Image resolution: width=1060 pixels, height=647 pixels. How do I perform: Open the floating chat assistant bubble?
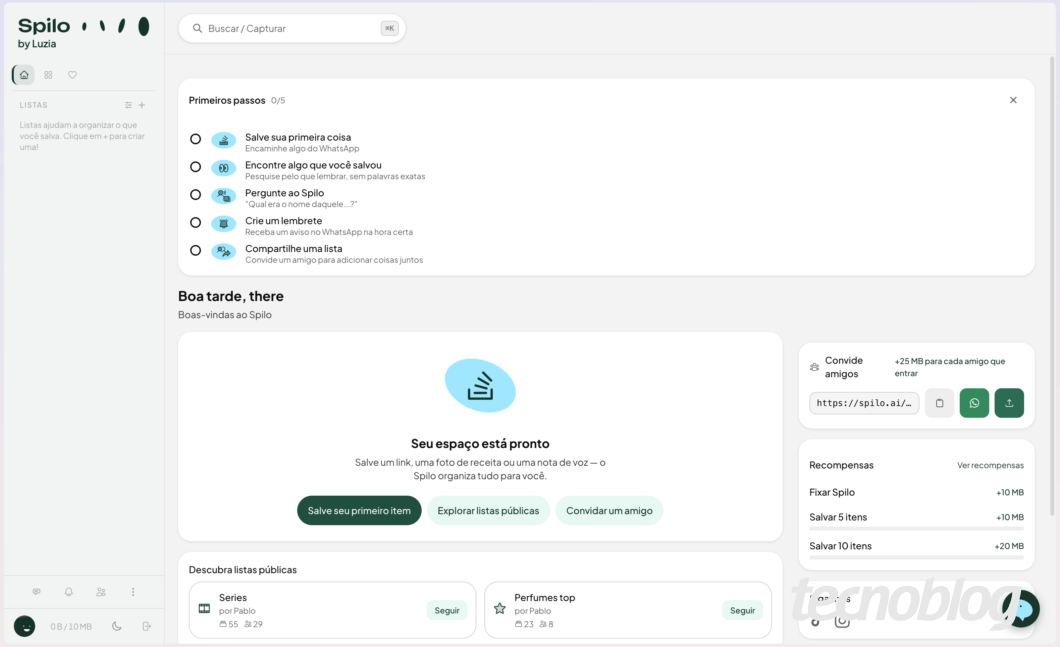[x=1022, y=608]
